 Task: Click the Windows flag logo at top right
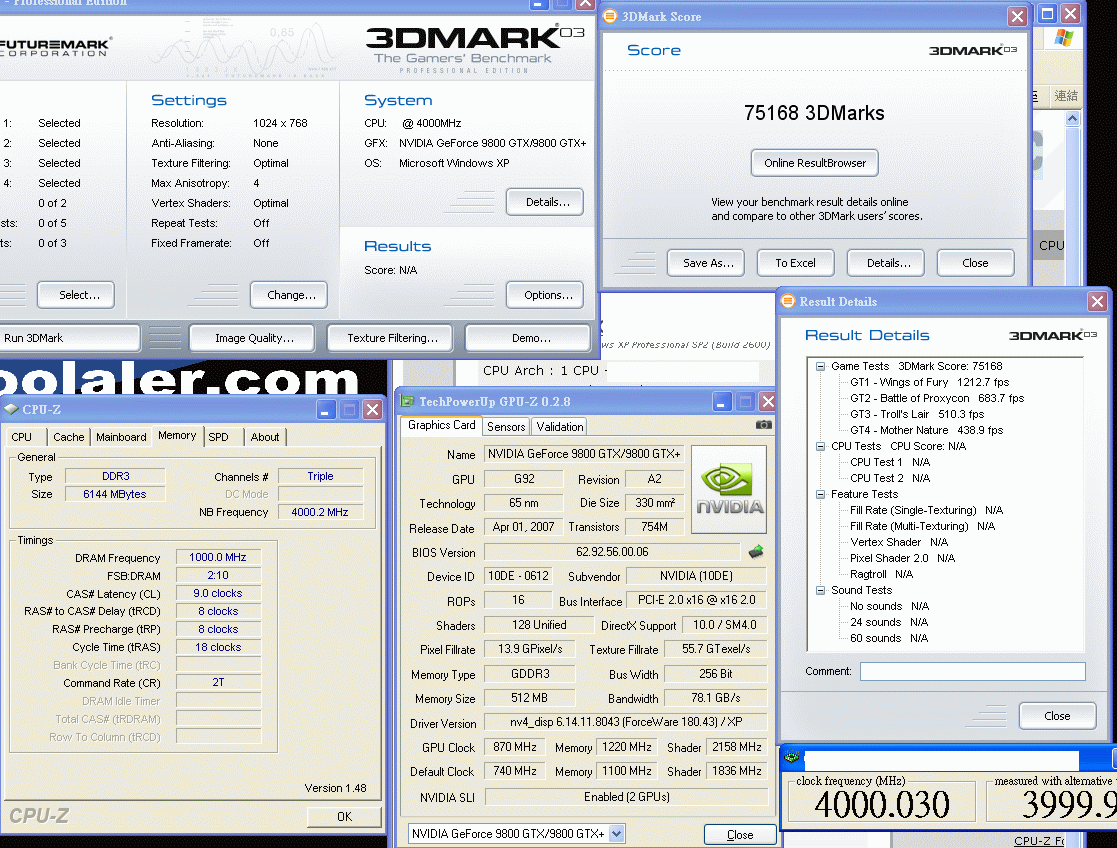[x=1064, y=38]
